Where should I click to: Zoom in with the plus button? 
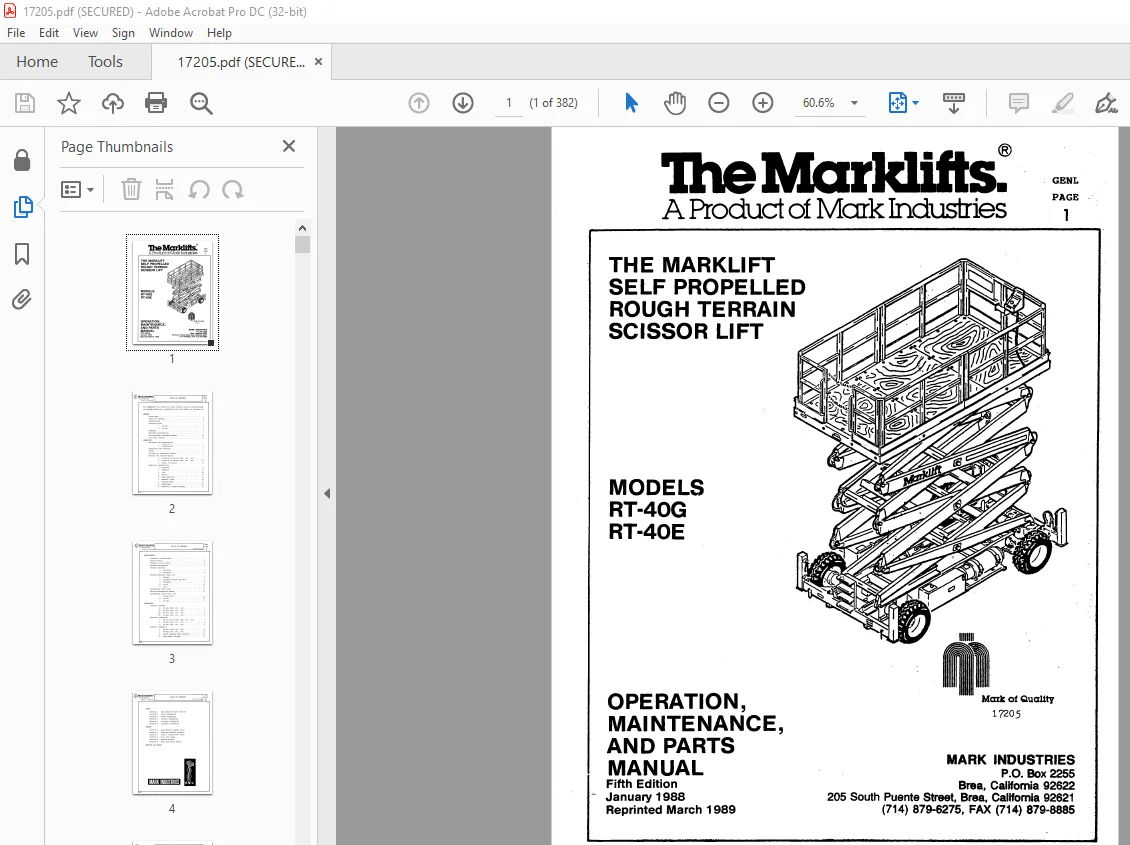[x=762, y=103]
